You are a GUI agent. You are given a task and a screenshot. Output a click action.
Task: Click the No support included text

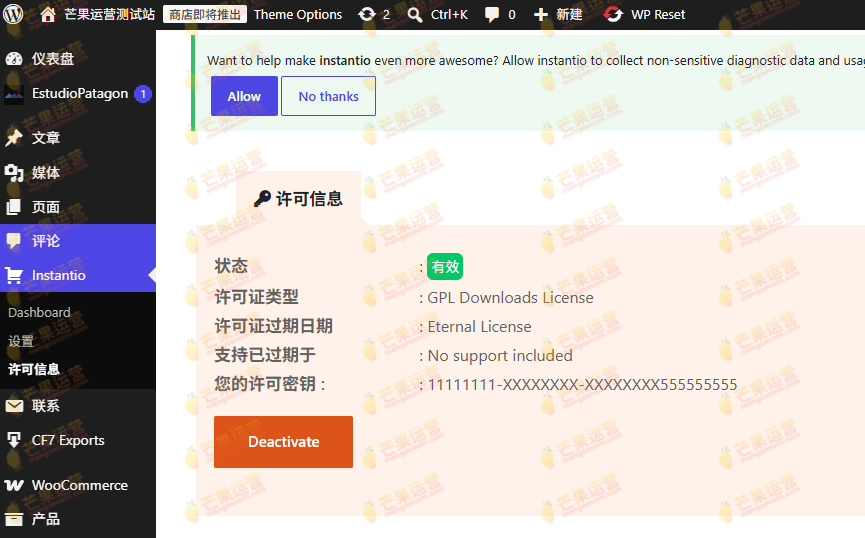(x=500, y=356)
